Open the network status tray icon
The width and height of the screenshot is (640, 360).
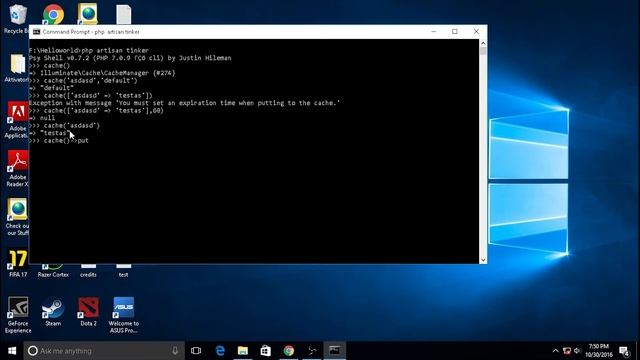(567, 351)
